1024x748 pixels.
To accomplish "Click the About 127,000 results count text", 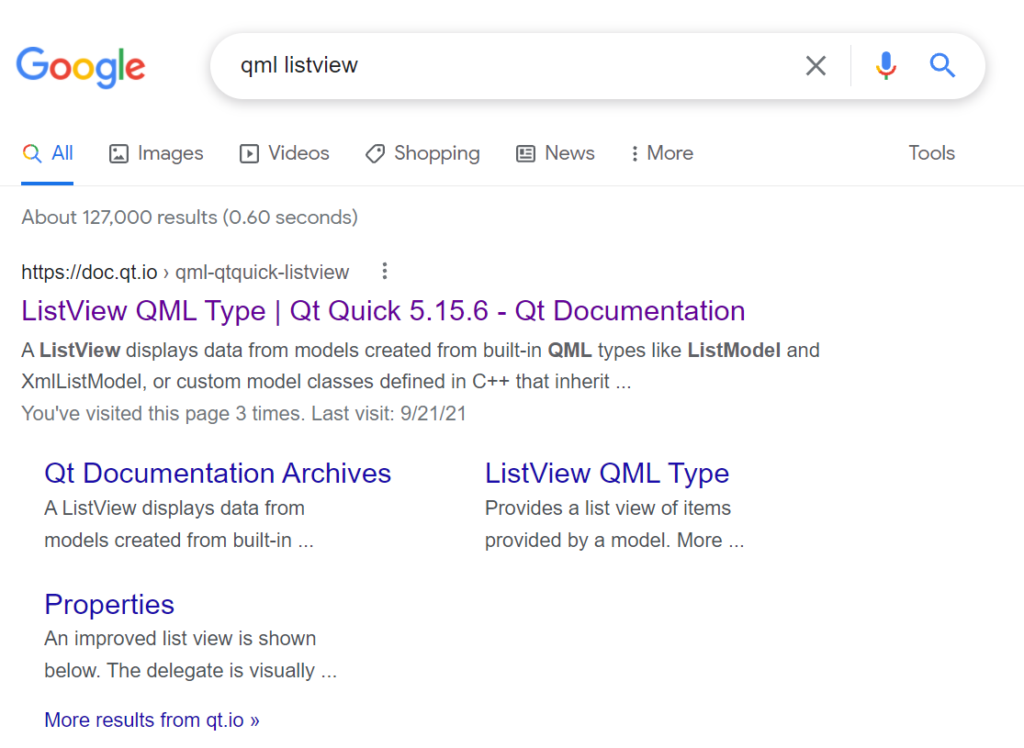I will tap(189, 218).
